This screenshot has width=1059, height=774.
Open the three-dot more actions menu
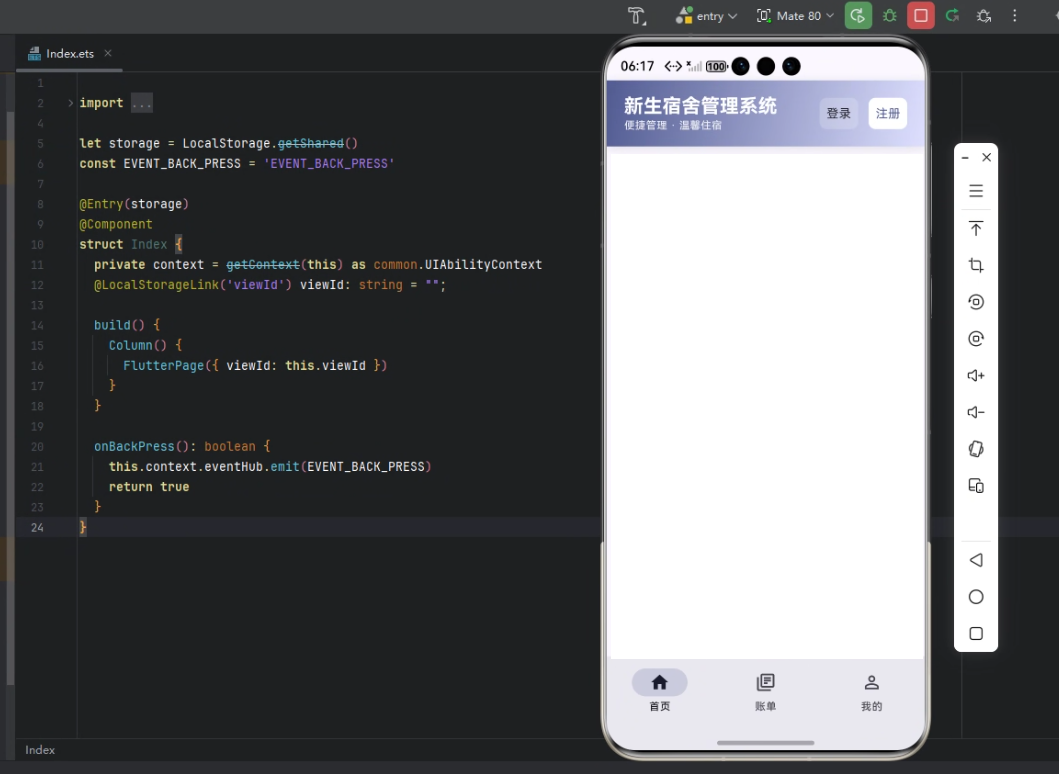pos(1014,16)
